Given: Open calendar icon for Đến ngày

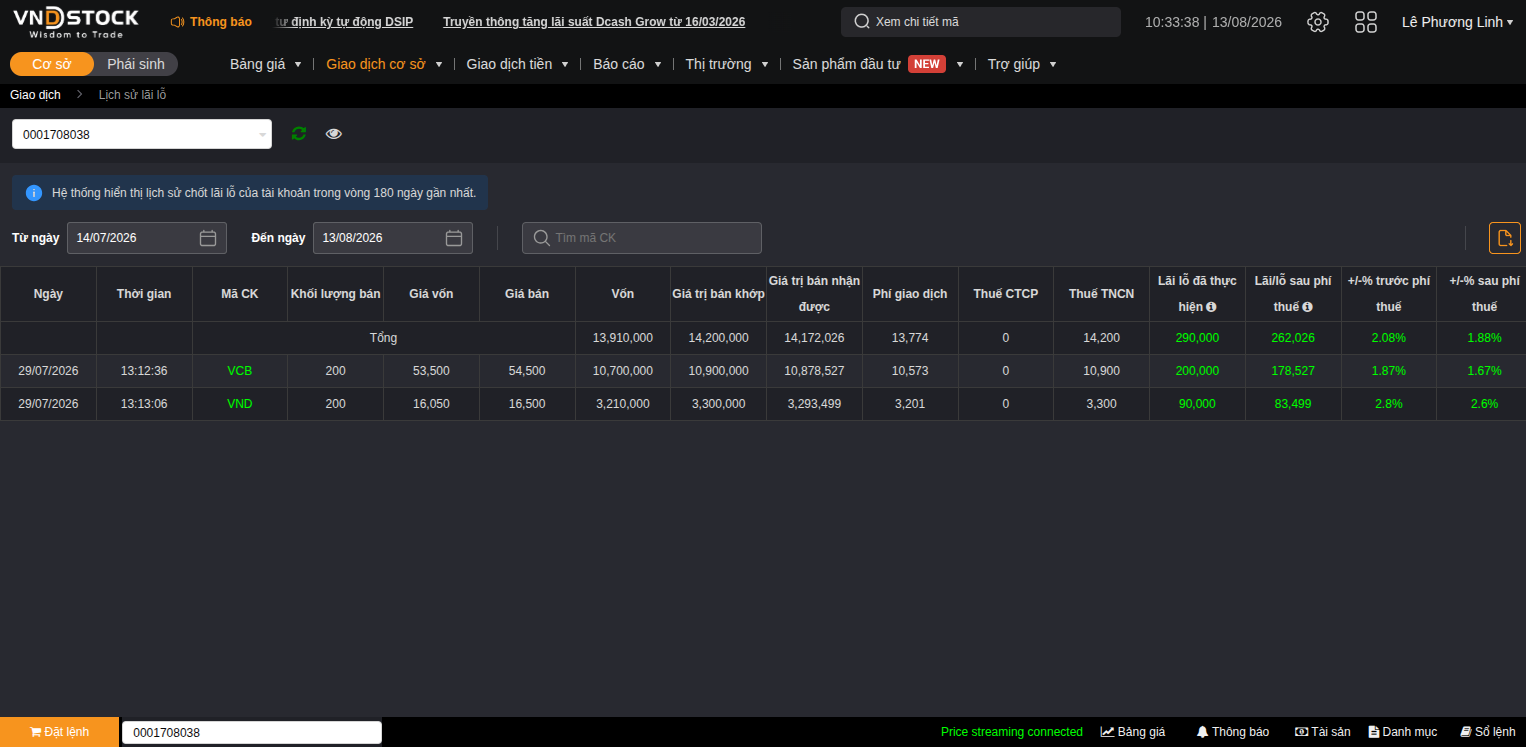Looking at the screenshot, I should (x=454, y=238).
